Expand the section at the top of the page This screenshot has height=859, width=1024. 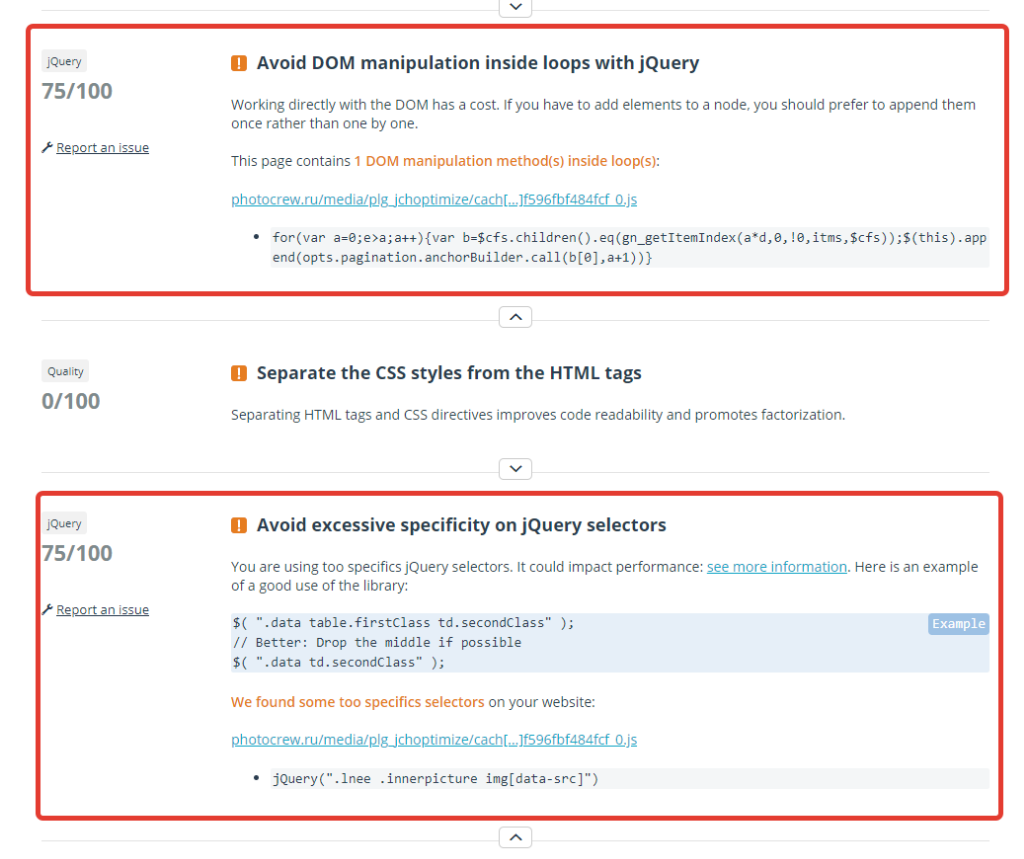click(x=515, y=7)
